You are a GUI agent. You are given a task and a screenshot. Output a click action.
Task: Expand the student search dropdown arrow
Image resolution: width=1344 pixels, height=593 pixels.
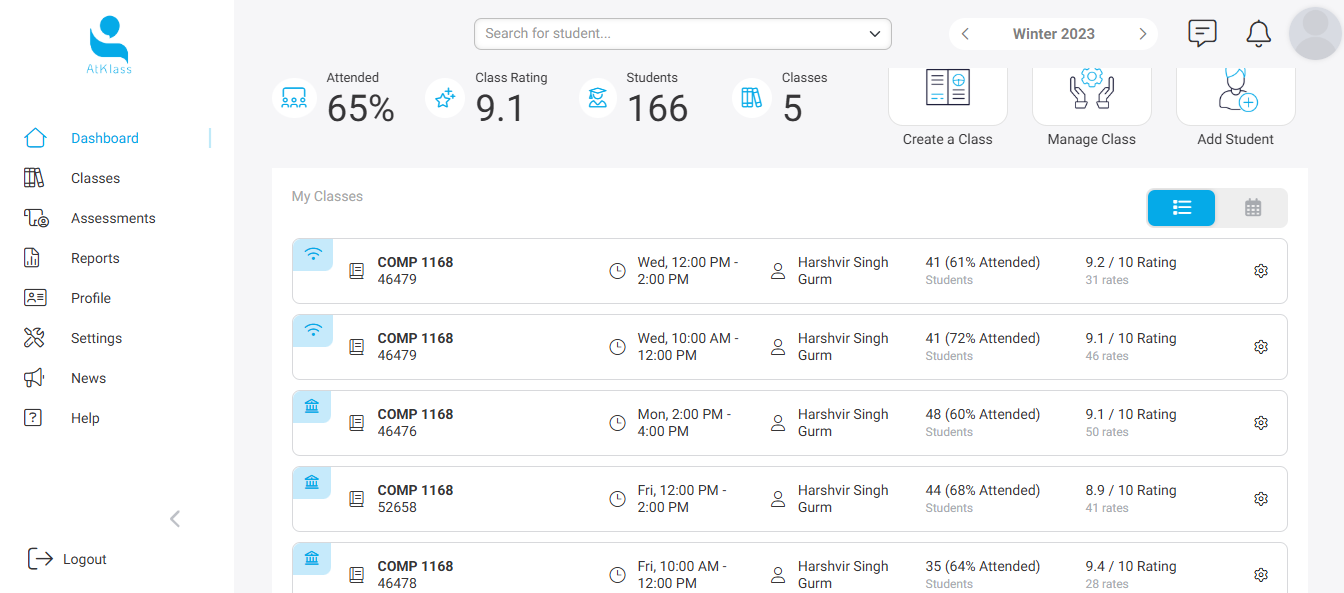[875, 34]
